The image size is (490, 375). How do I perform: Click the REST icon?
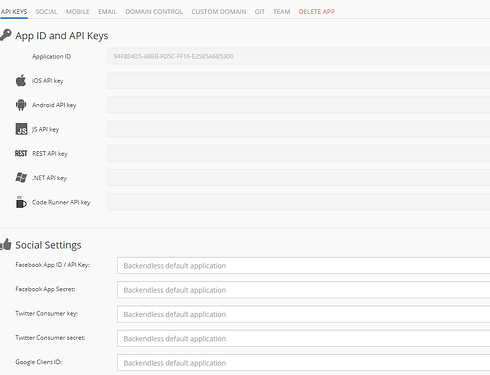21,153
